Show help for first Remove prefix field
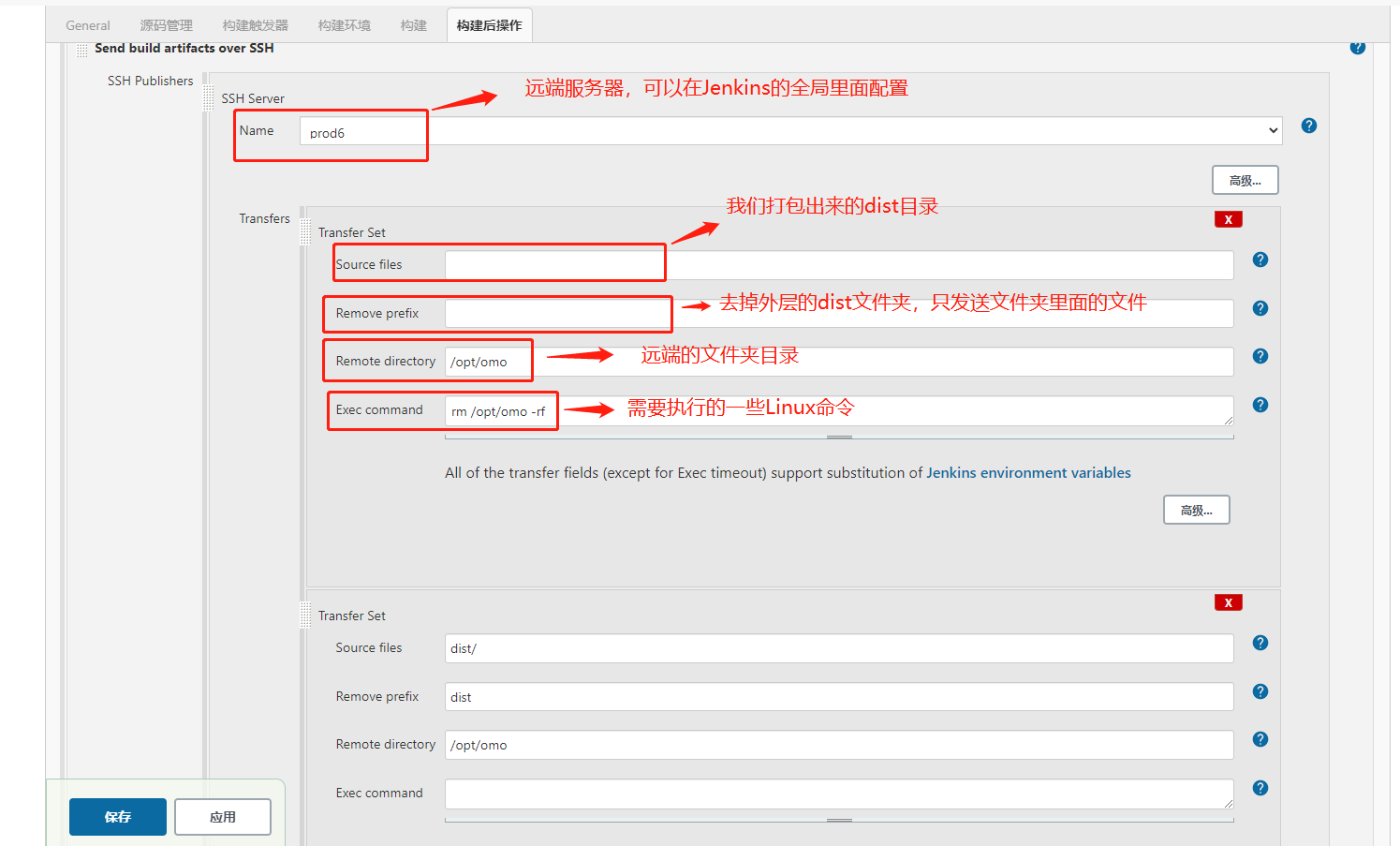The width and height of the screenshot is (1400, 846). coord(1260,308)
